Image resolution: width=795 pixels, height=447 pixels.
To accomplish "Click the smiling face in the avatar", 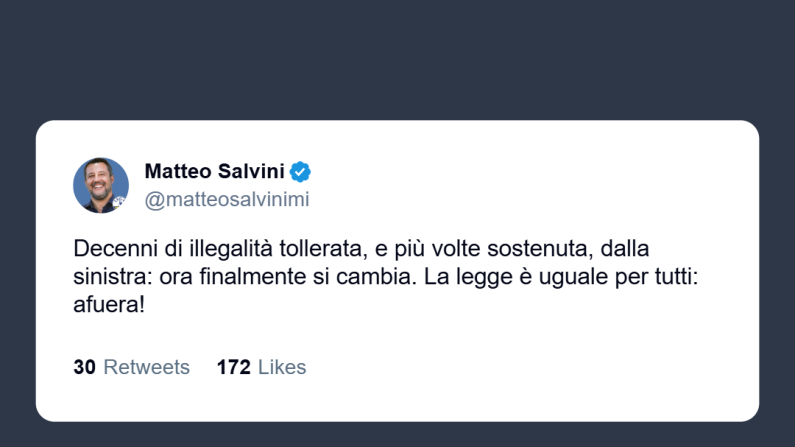I will (99, 181).
